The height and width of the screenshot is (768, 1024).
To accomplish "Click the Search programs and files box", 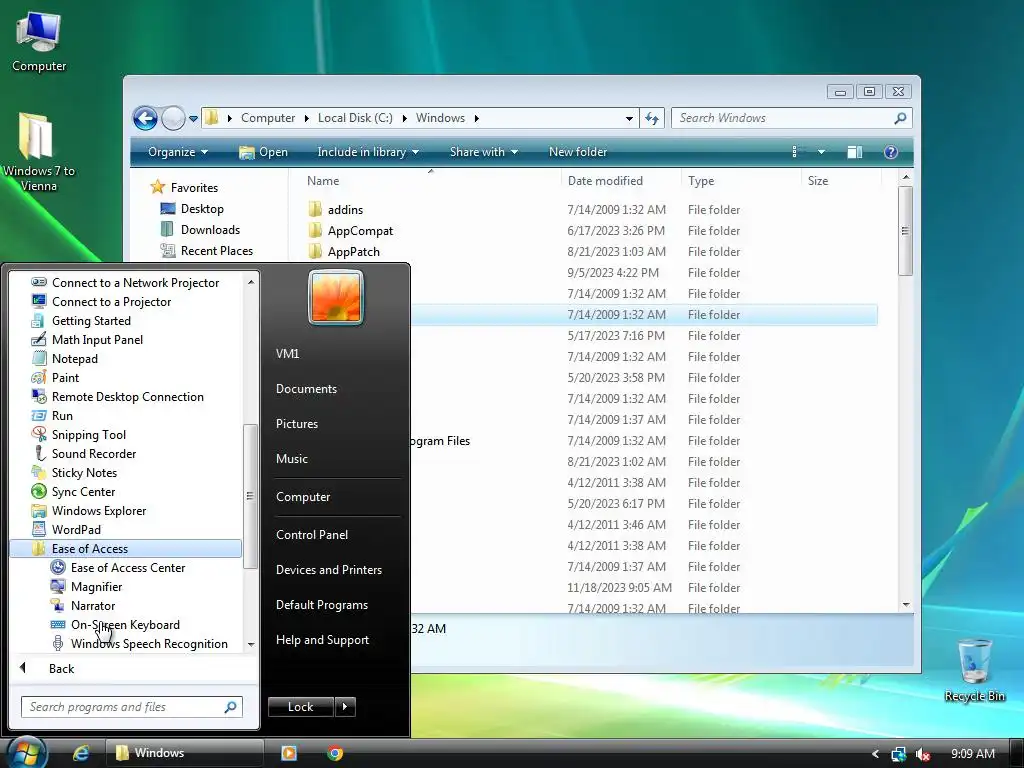I will click(132, 707).
